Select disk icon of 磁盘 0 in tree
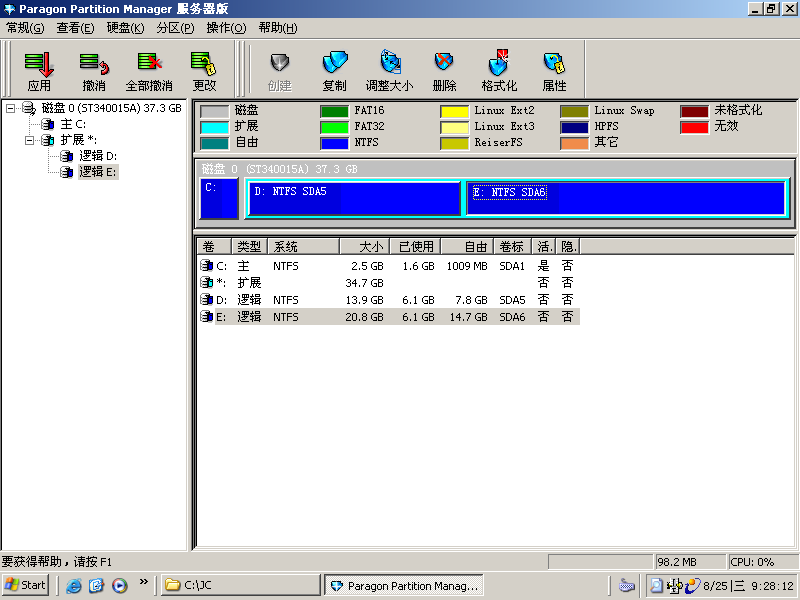800x600 pixels. point(29,108)
